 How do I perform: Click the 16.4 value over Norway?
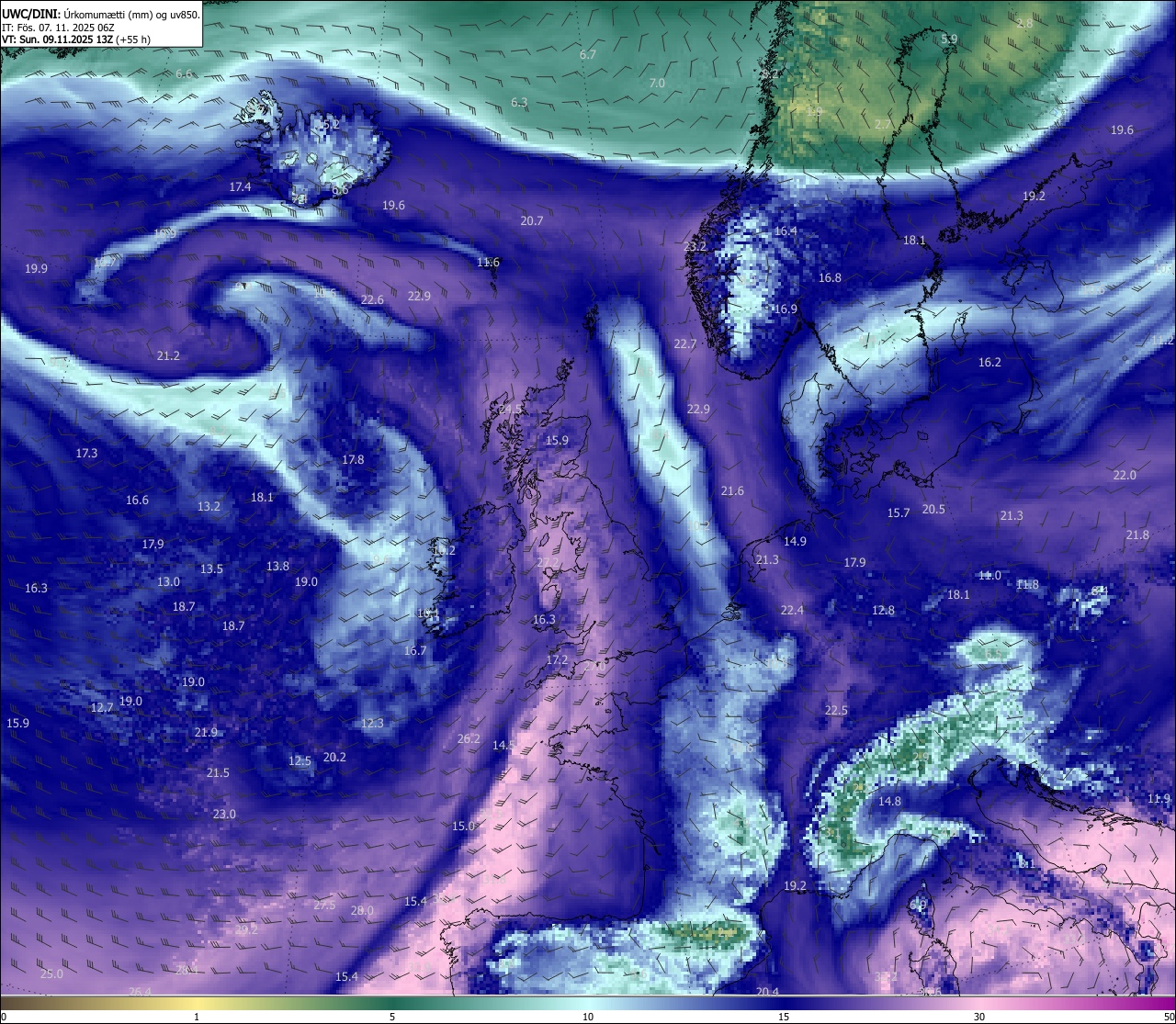[786, 232]
